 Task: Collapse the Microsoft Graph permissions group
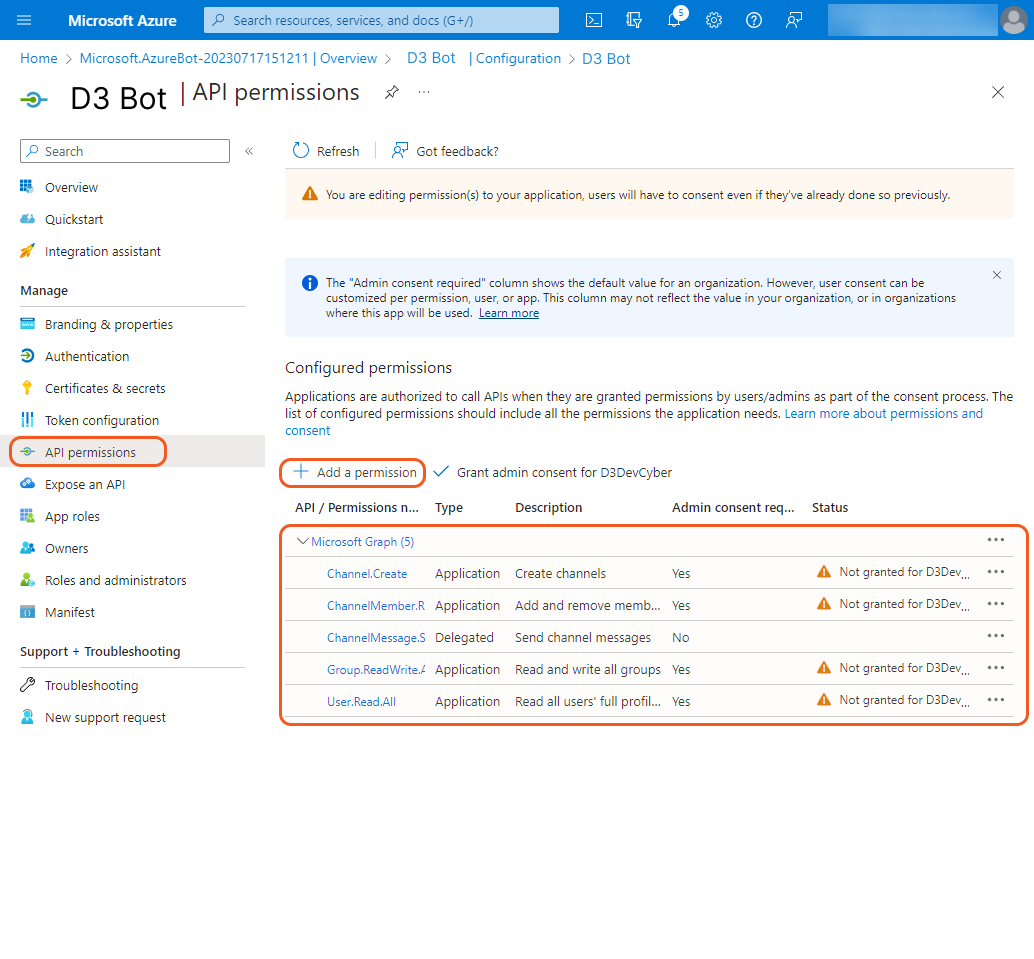click(x=303, y=541)
